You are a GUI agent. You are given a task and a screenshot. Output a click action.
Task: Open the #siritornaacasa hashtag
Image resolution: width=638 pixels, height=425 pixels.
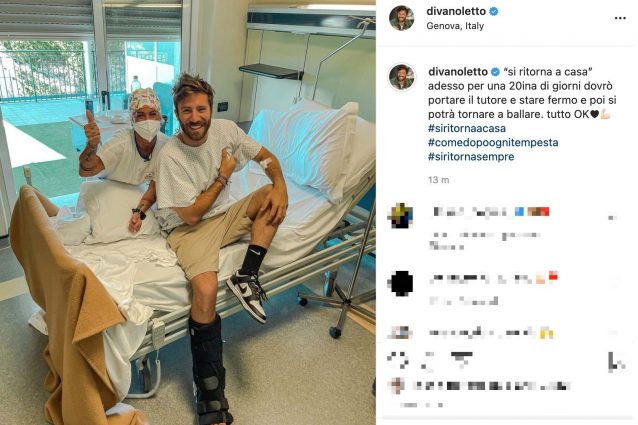[x=467, y=128]
